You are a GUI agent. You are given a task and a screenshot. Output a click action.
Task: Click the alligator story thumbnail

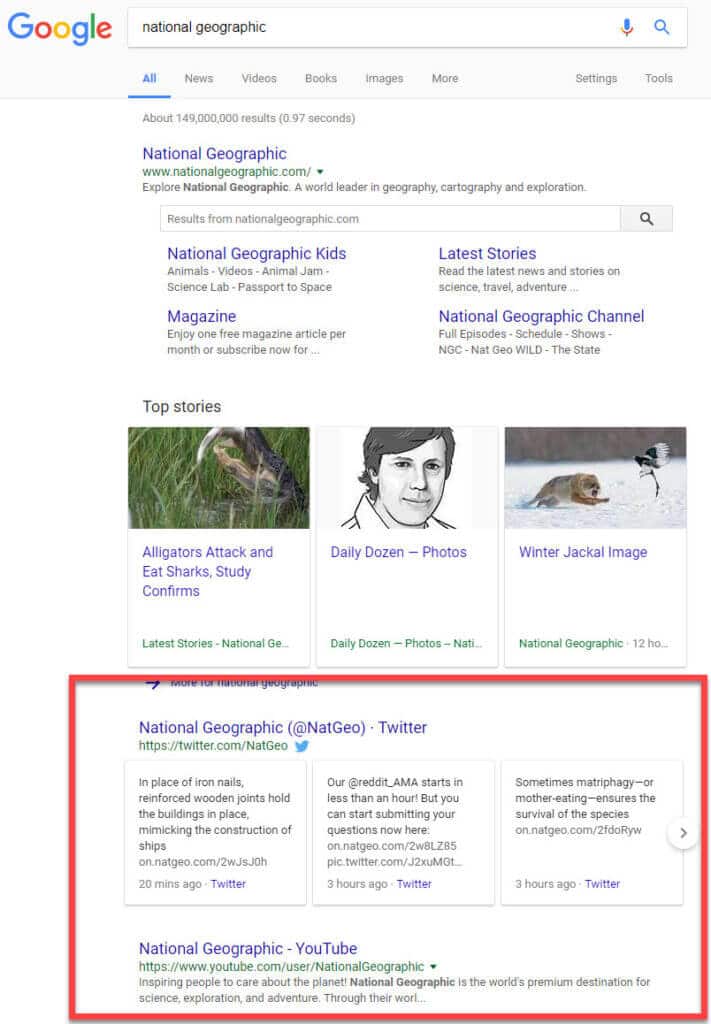point(219,478)
